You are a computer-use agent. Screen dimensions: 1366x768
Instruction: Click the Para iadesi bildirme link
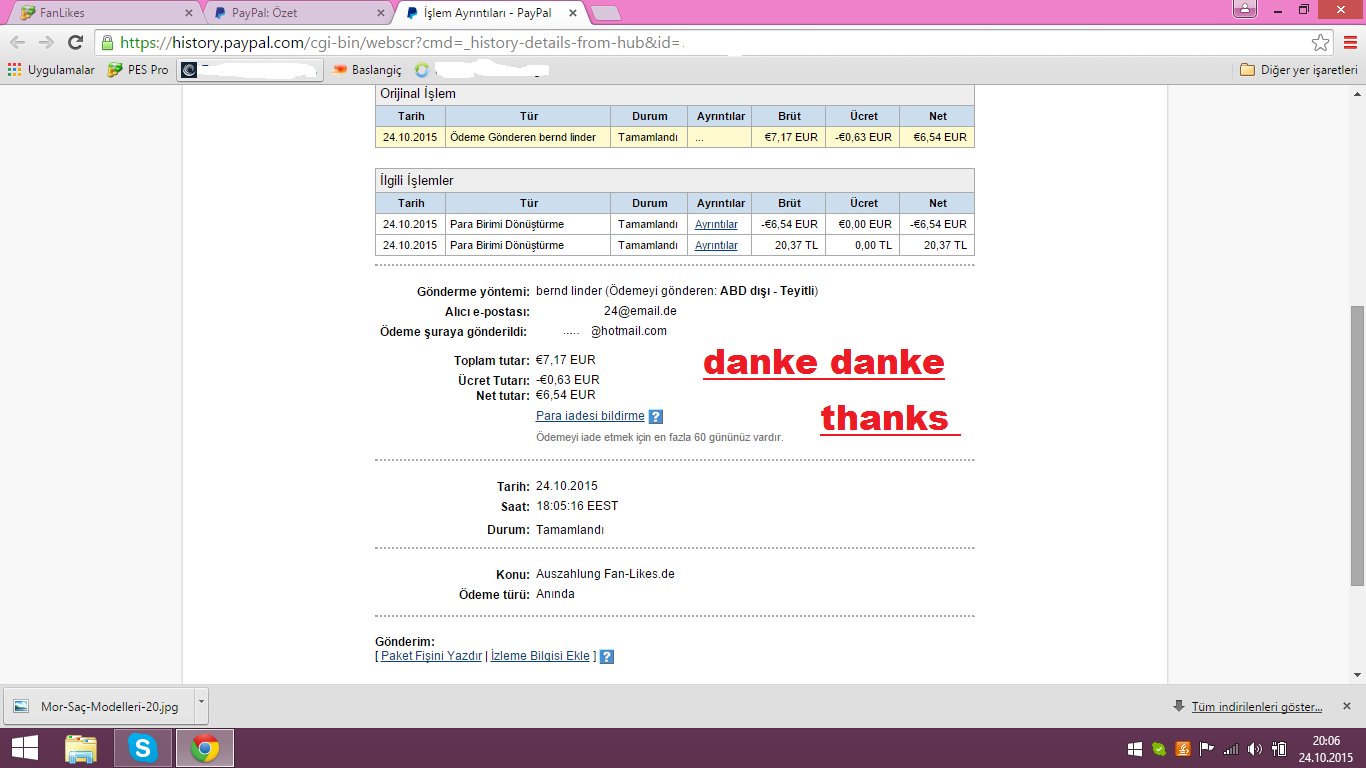590,416
